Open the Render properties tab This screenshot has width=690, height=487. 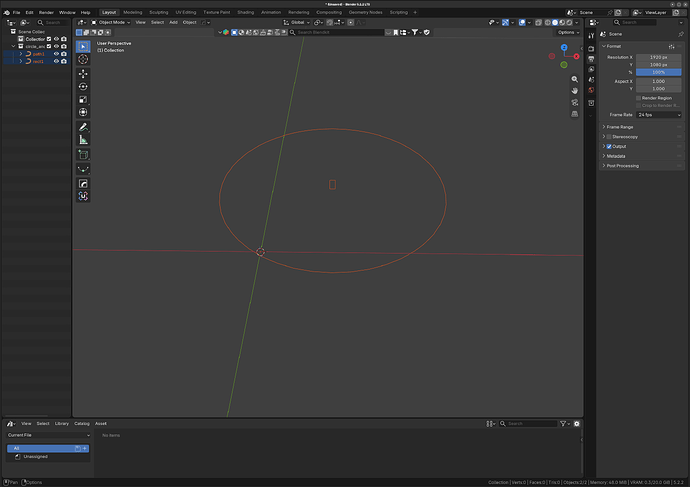(591, 48)
